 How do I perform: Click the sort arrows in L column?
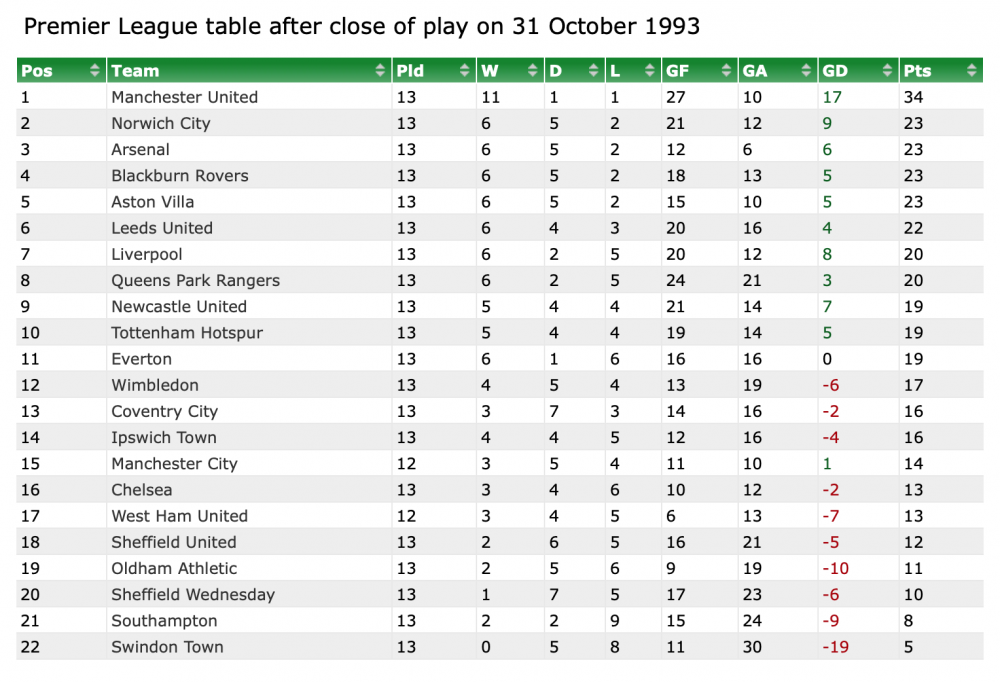tap(651, 71)
